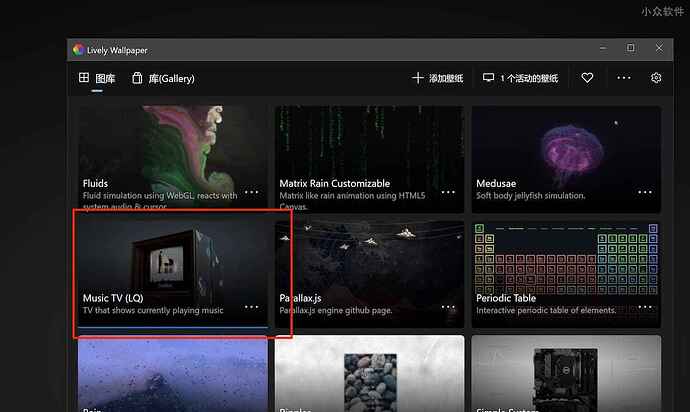This screenshot has width=690, height=412.
Task: Expand more options for Music TV (LQ)
Action: pyautogui.click(x=251, y=306)
